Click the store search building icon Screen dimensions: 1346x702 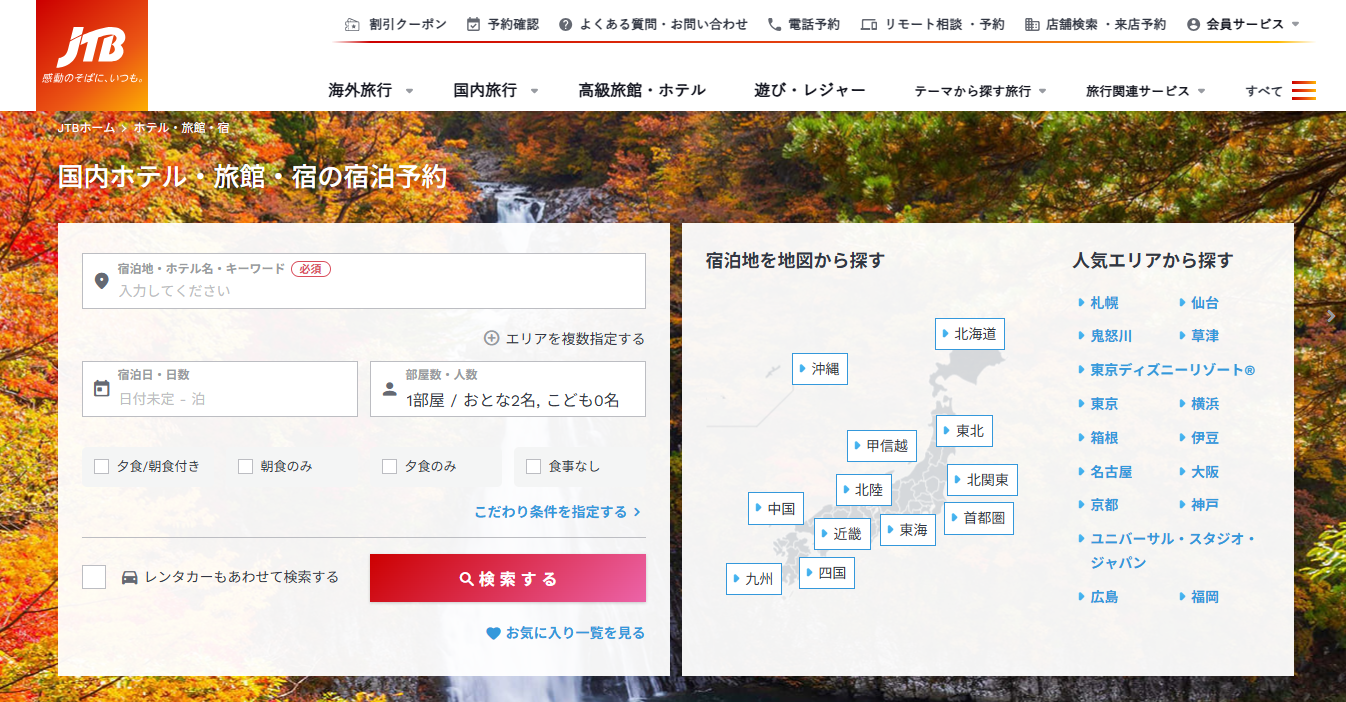pos(1032,24)
